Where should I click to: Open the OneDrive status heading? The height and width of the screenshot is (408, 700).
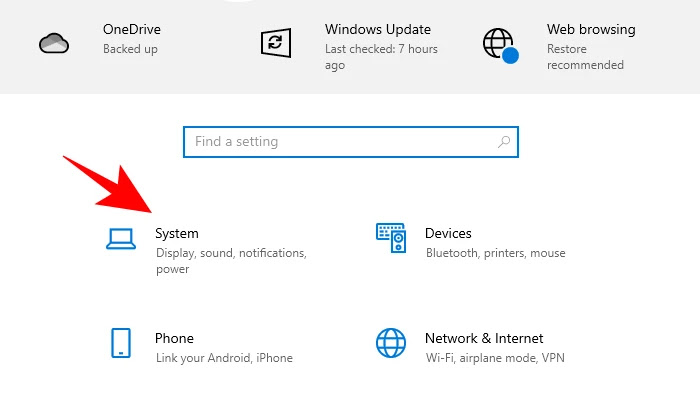point(132,29)
